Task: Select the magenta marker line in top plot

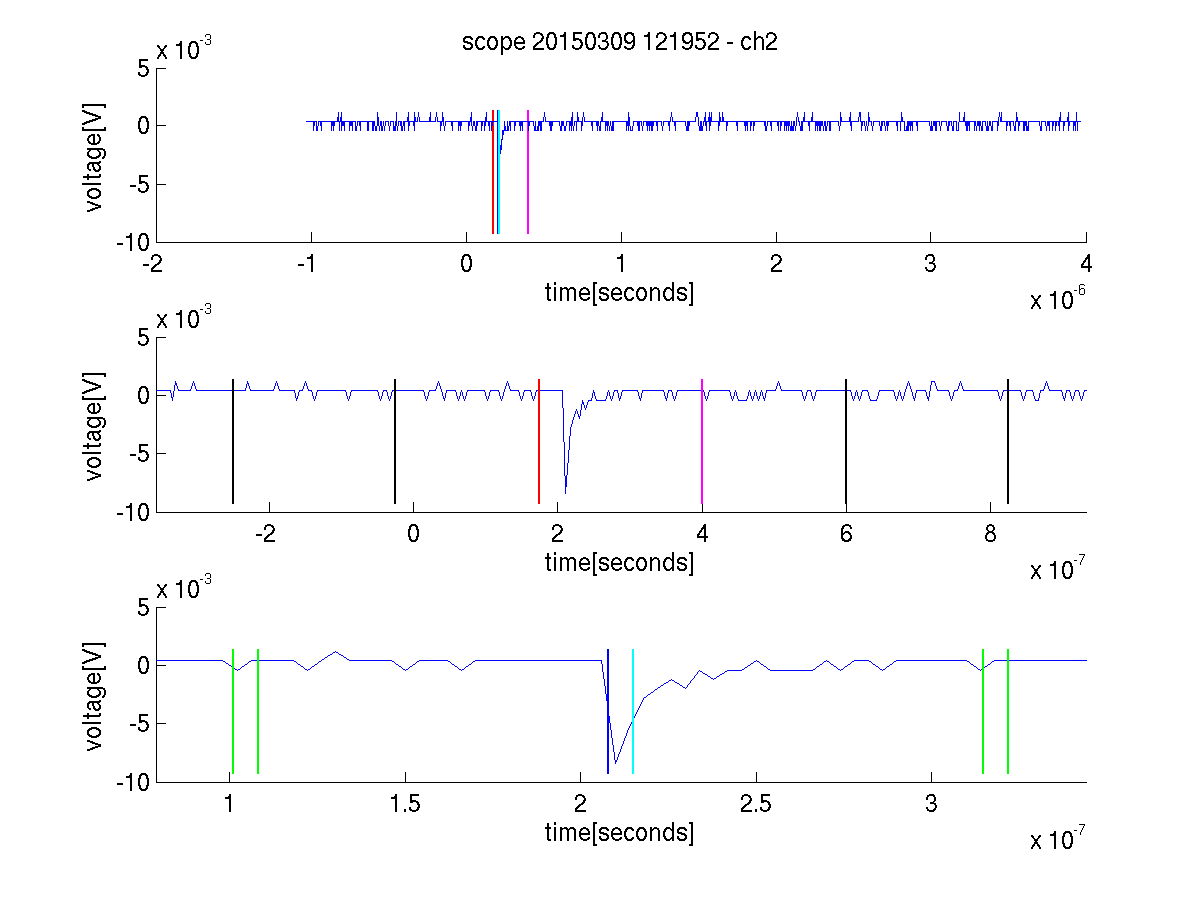Action: pos(528,172)
